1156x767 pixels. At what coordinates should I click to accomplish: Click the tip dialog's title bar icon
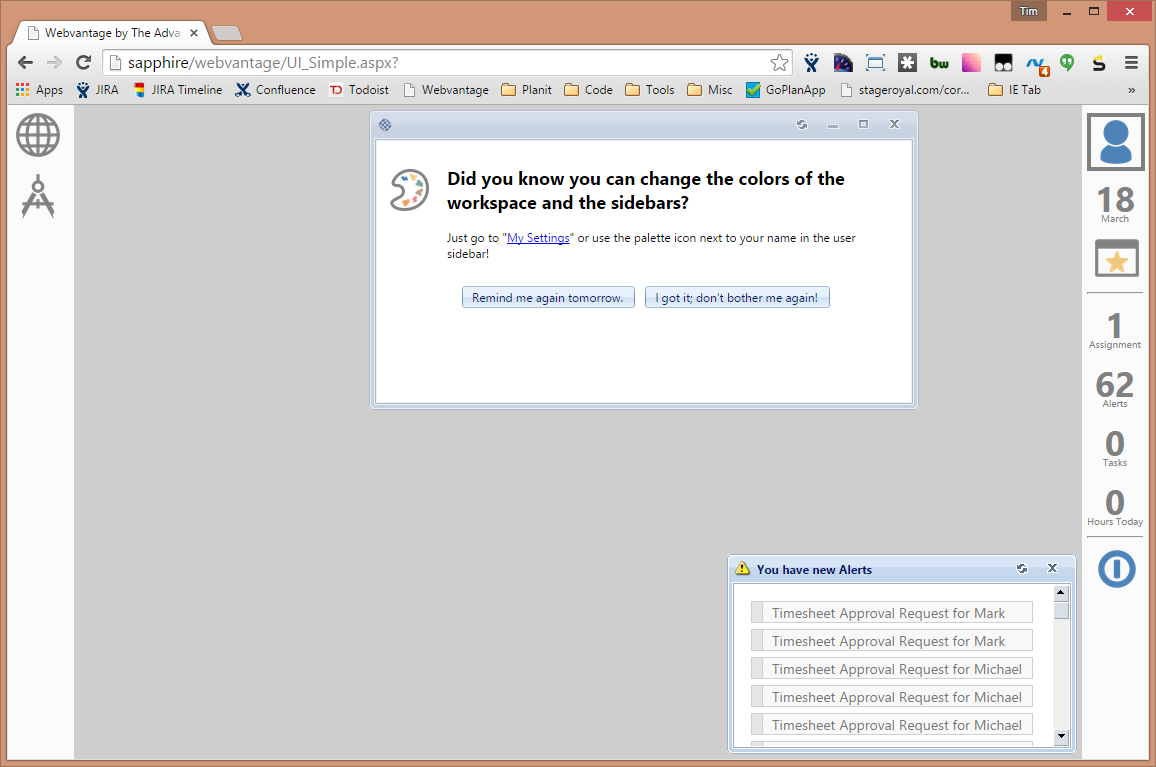(x=385, y=125)
